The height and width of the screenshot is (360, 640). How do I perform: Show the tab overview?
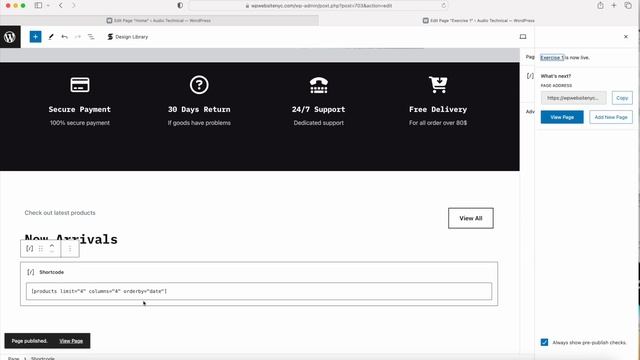(x=628, y=5)
